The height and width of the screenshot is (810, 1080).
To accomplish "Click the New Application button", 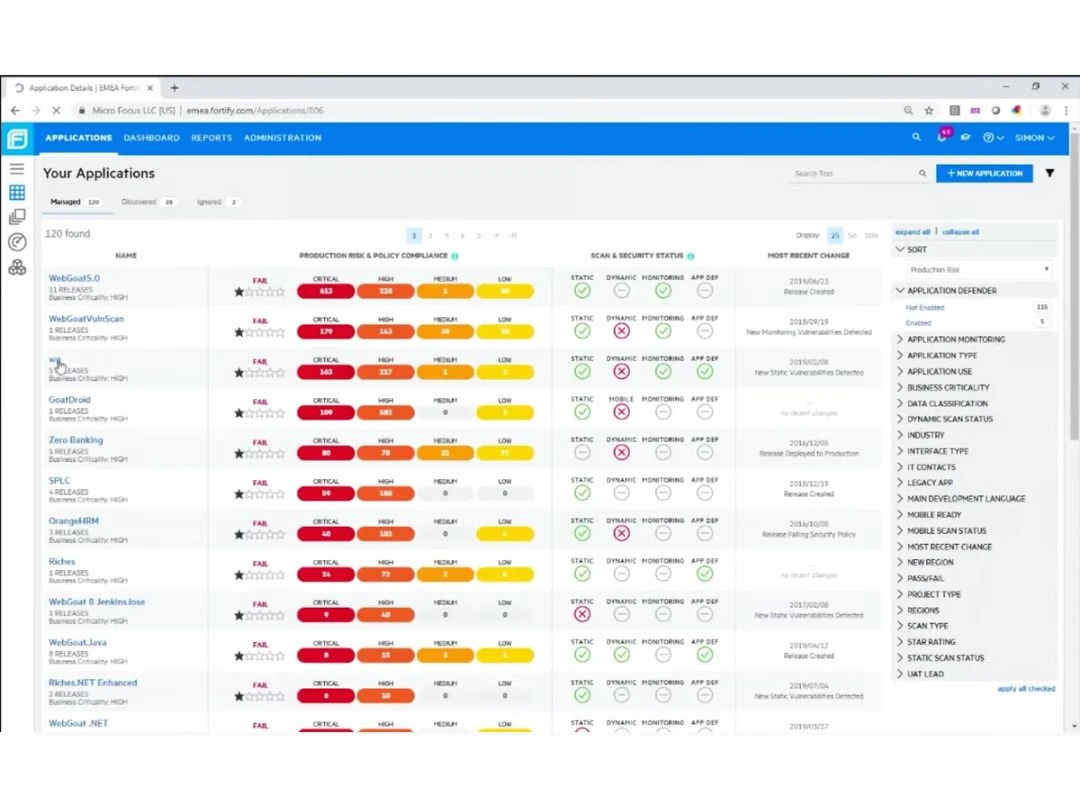I will click(x=984, y=173).
